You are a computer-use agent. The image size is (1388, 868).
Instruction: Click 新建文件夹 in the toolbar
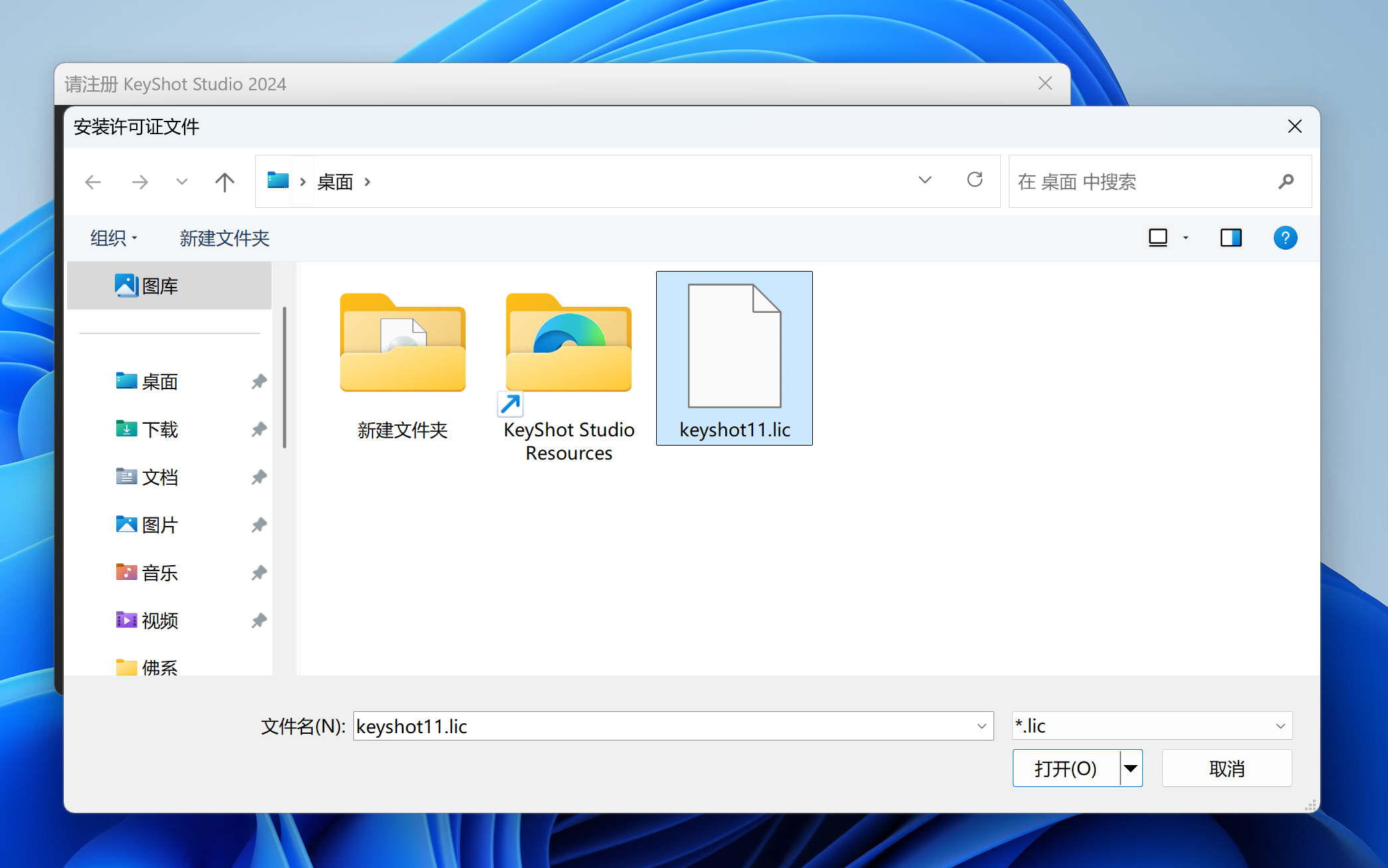[224, 238]
